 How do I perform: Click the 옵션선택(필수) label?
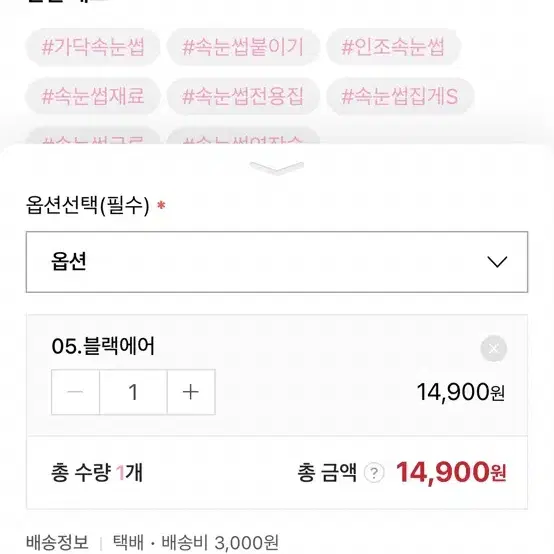click(x=88, y=205)
